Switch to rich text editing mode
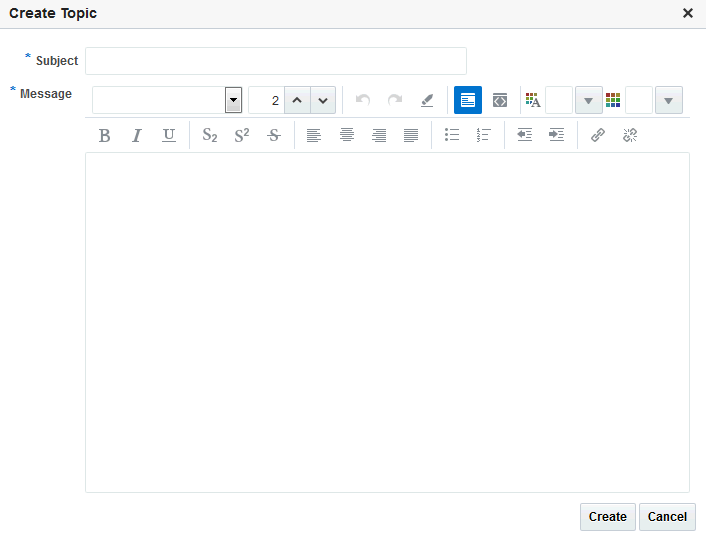The image size is (706, 538). click(468, 100)
